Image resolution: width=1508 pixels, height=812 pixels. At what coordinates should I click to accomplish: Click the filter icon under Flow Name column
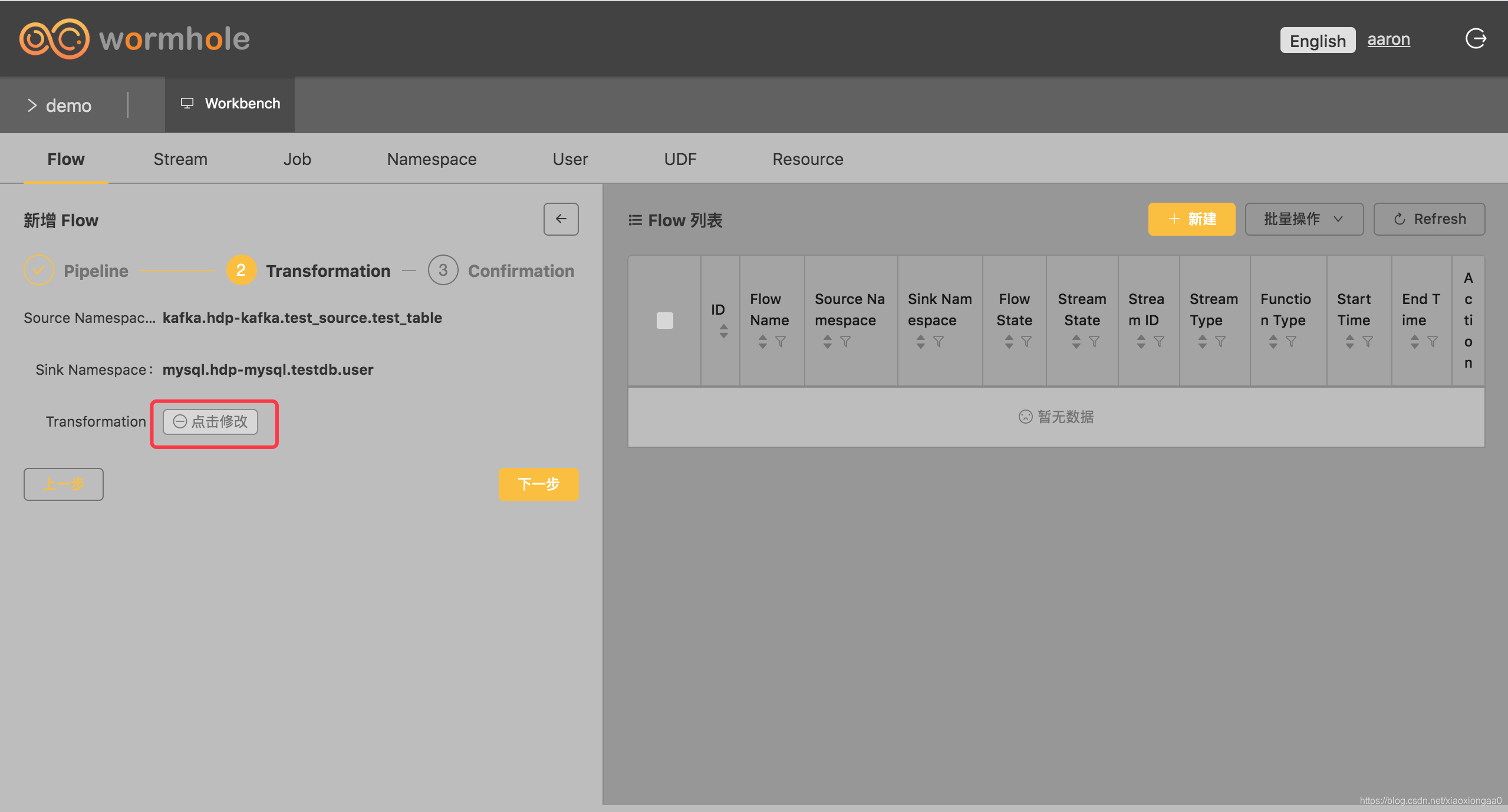781,341
